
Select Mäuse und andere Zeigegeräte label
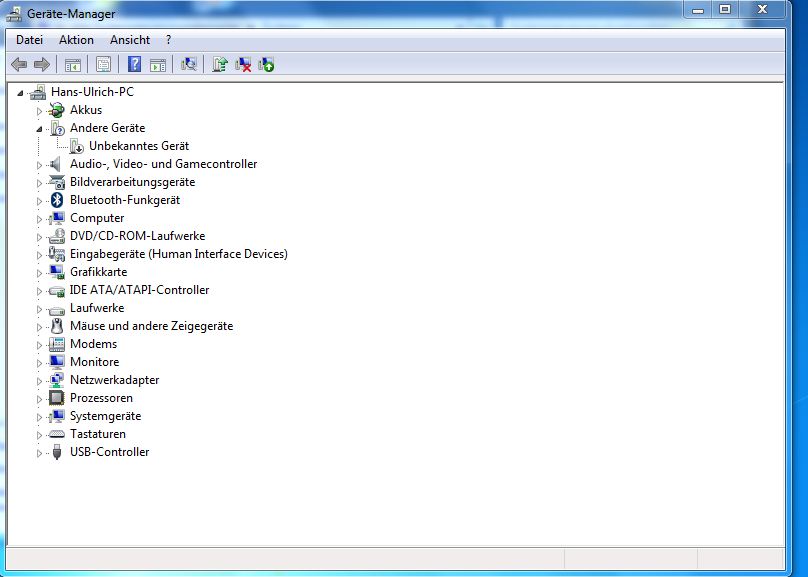(152, 326)
